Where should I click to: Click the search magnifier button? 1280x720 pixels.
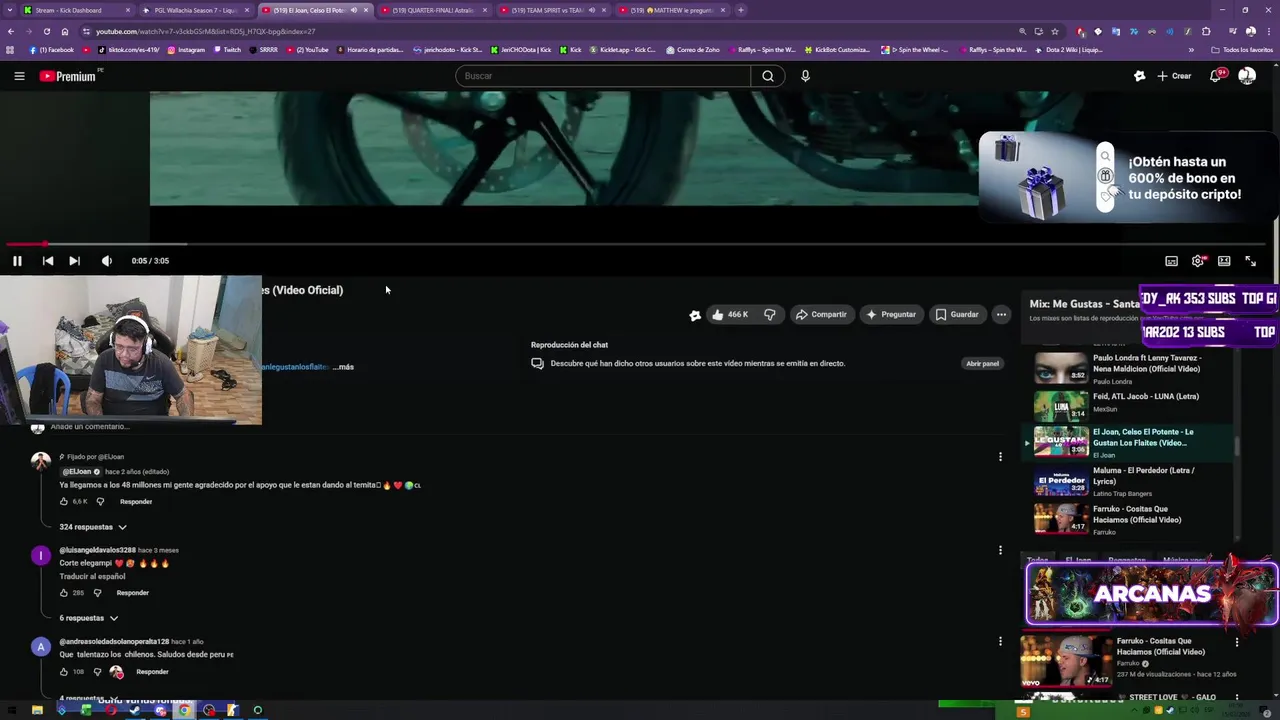pos(768,76)
